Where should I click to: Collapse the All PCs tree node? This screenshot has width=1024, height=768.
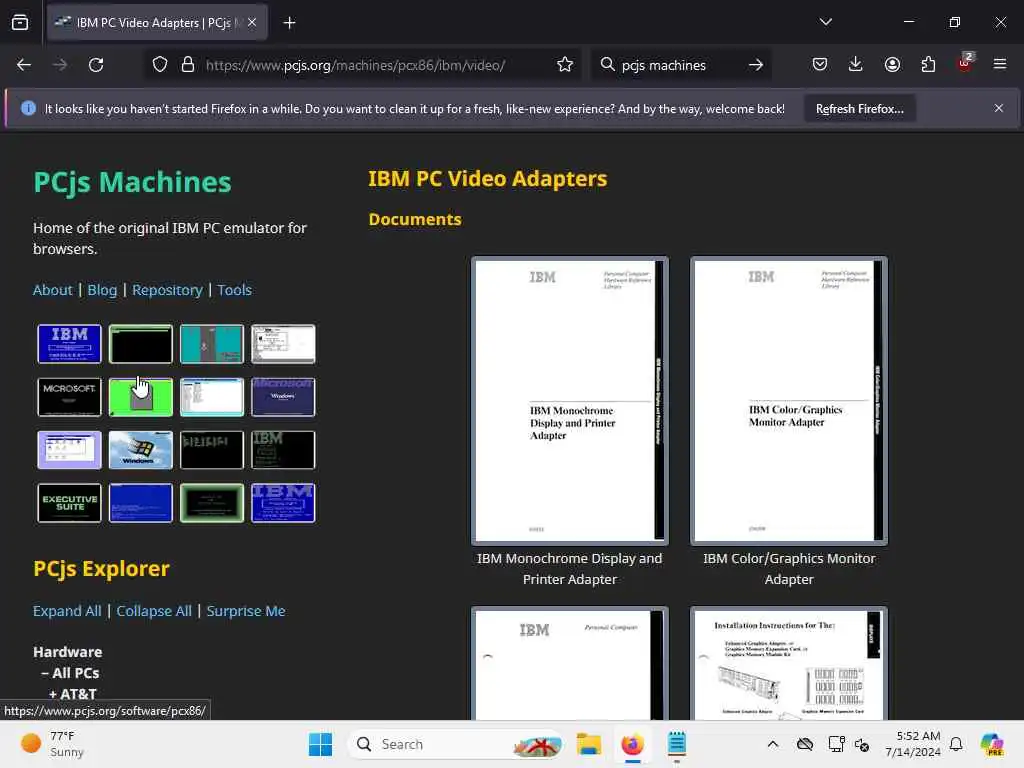pos(71,673)
